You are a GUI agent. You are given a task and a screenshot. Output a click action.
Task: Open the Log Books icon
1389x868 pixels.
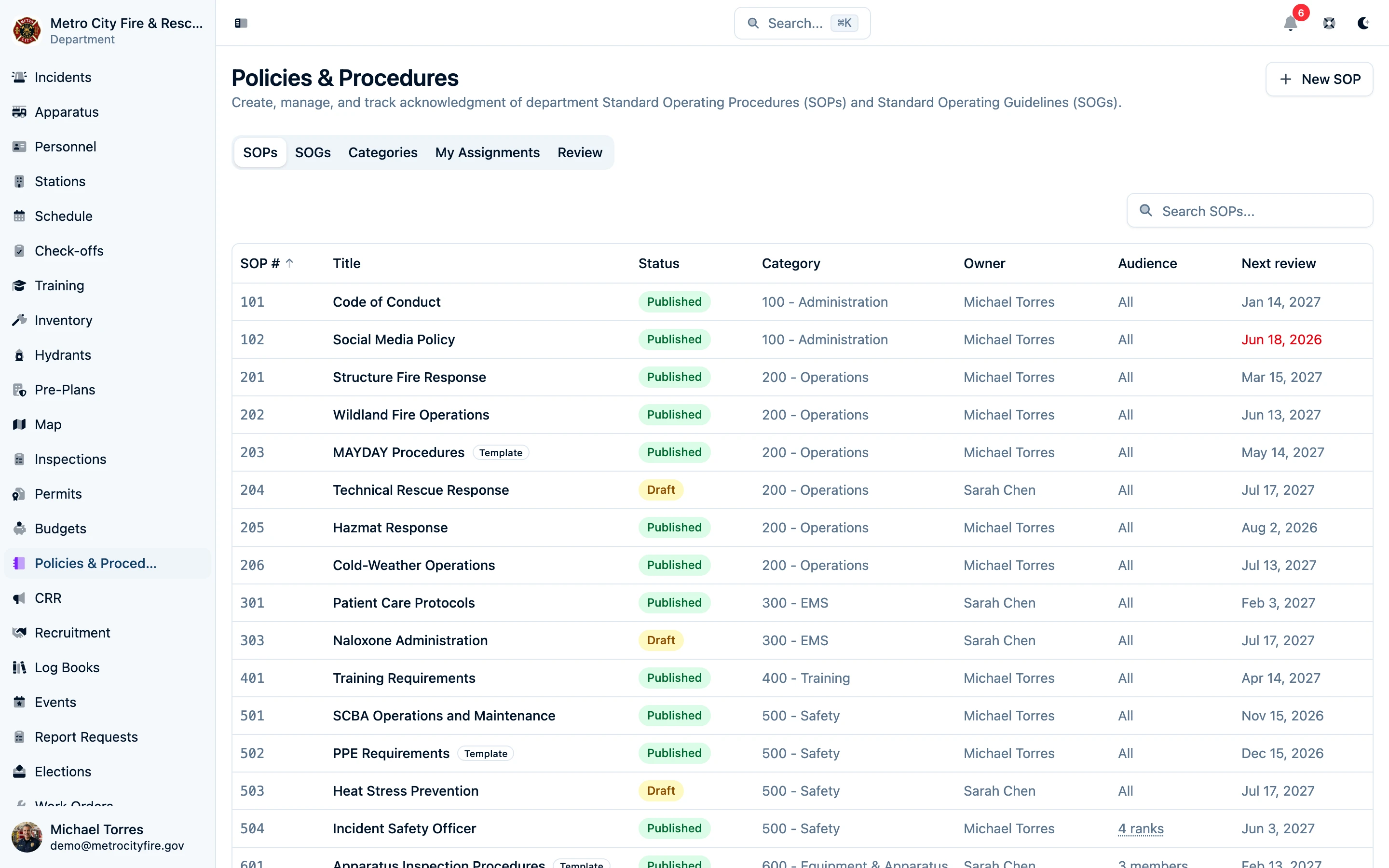19,668
